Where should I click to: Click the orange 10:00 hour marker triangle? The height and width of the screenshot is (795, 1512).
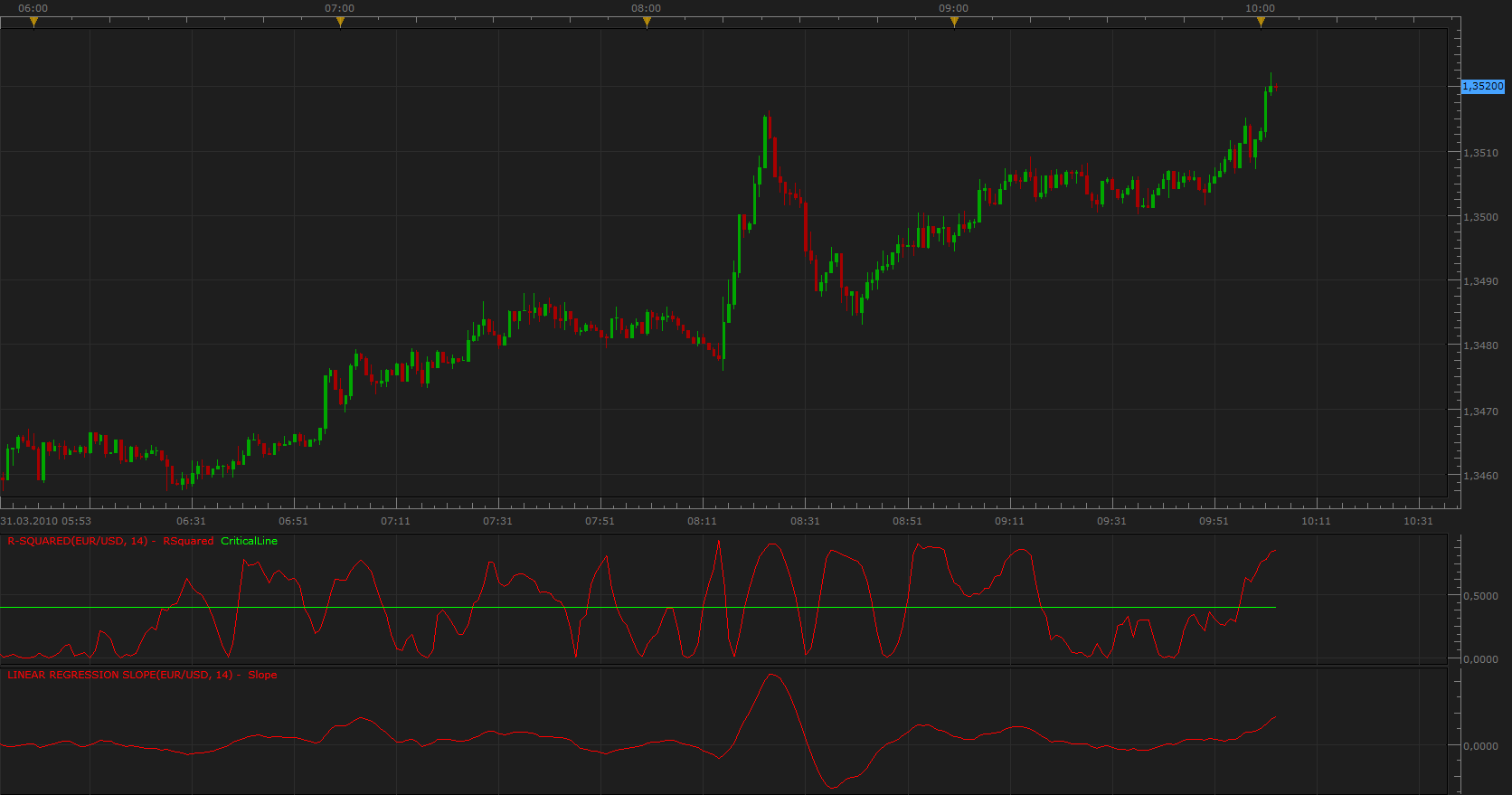(x=1261, y=23)
